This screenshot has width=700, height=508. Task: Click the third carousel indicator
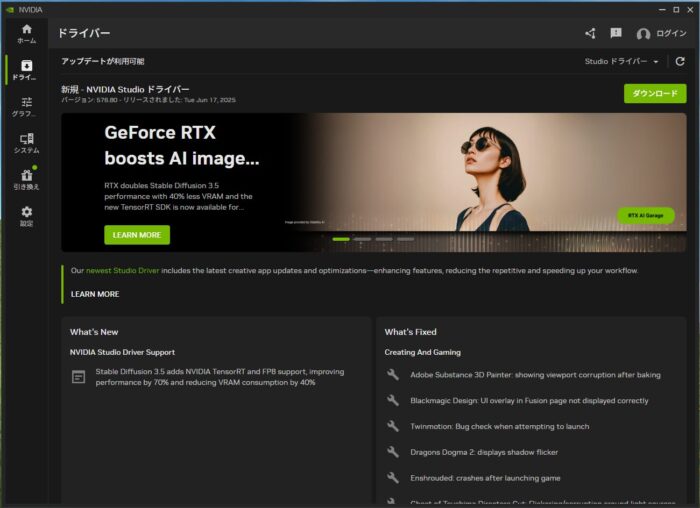(x=384, y=239)
